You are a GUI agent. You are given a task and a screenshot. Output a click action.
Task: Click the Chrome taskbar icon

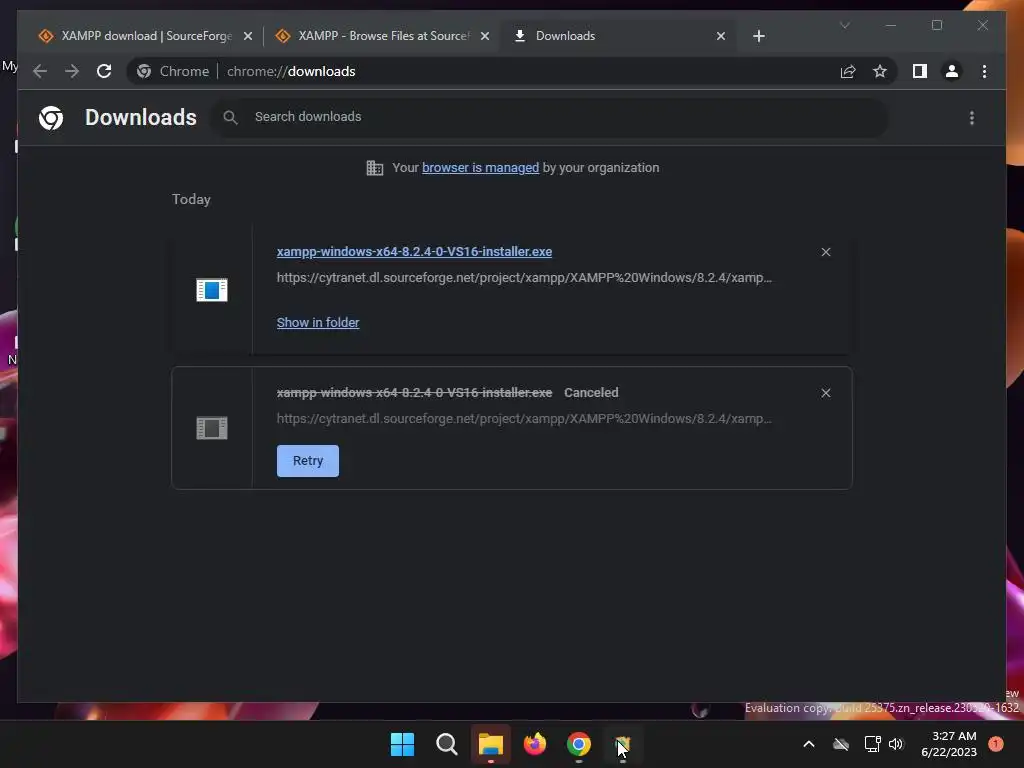click(x=579, y=744)
